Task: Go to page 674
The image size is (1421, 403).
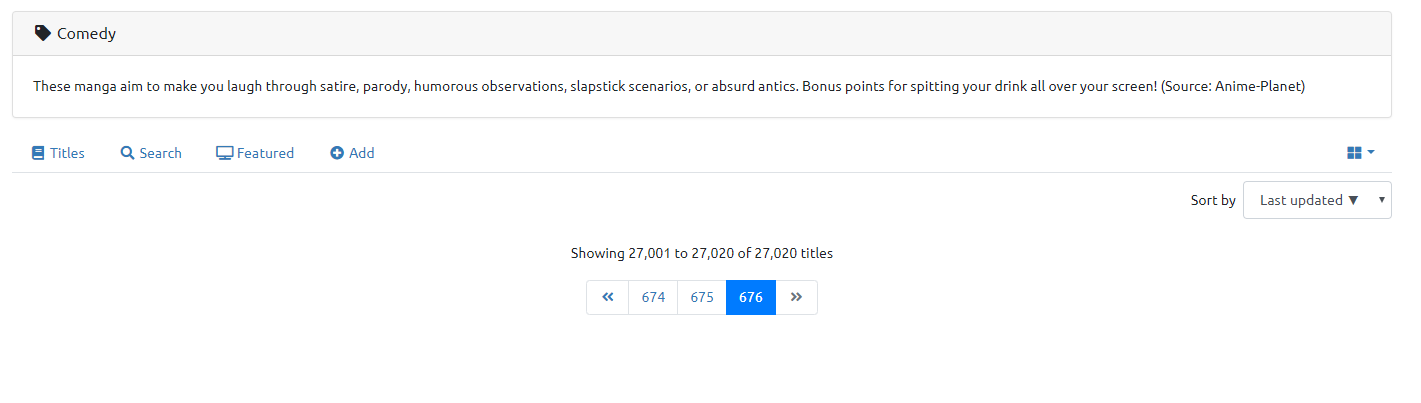Action: click(653, 297)
